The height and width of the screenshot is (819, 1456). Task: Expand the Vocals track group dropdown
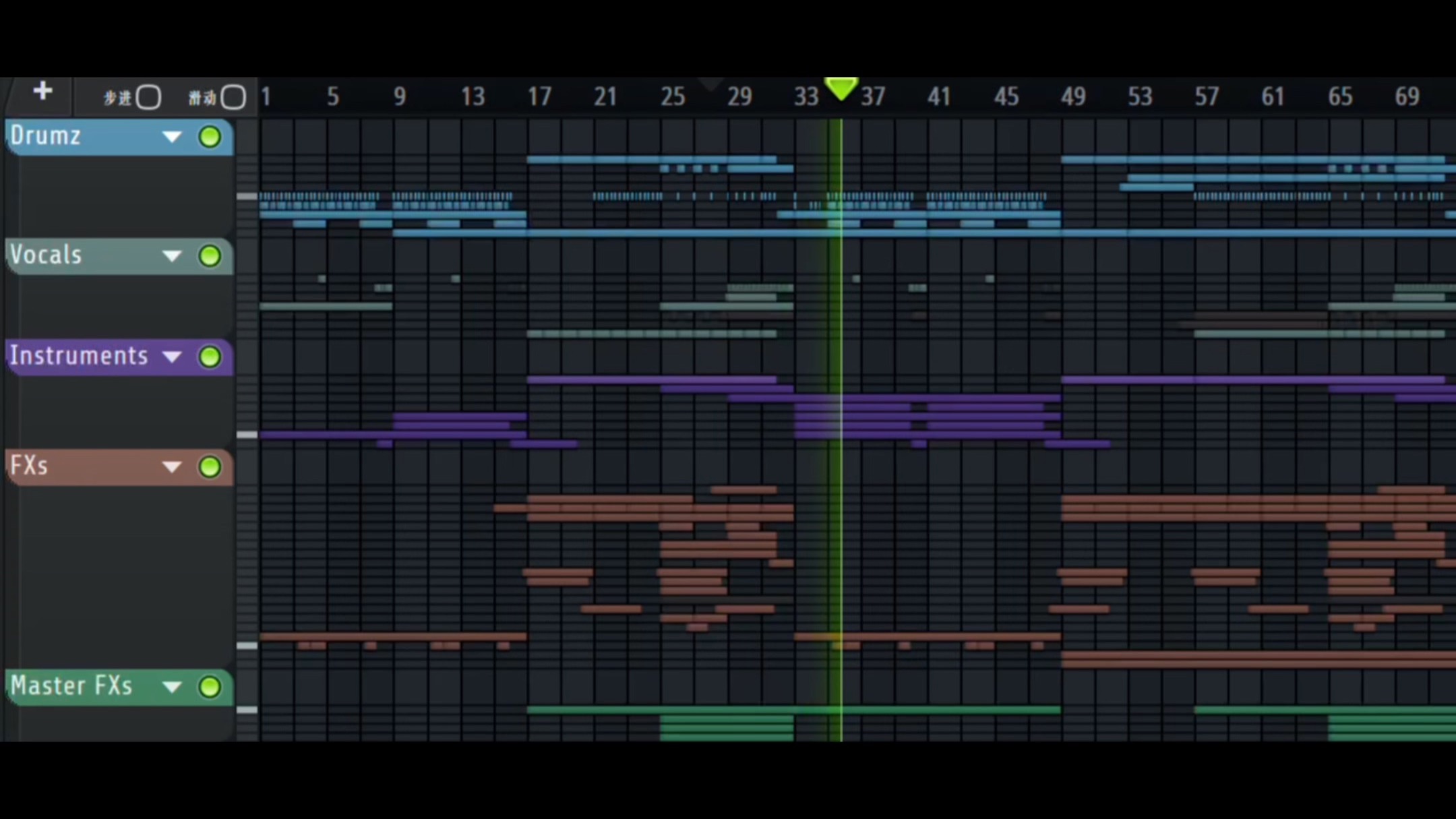173,256
